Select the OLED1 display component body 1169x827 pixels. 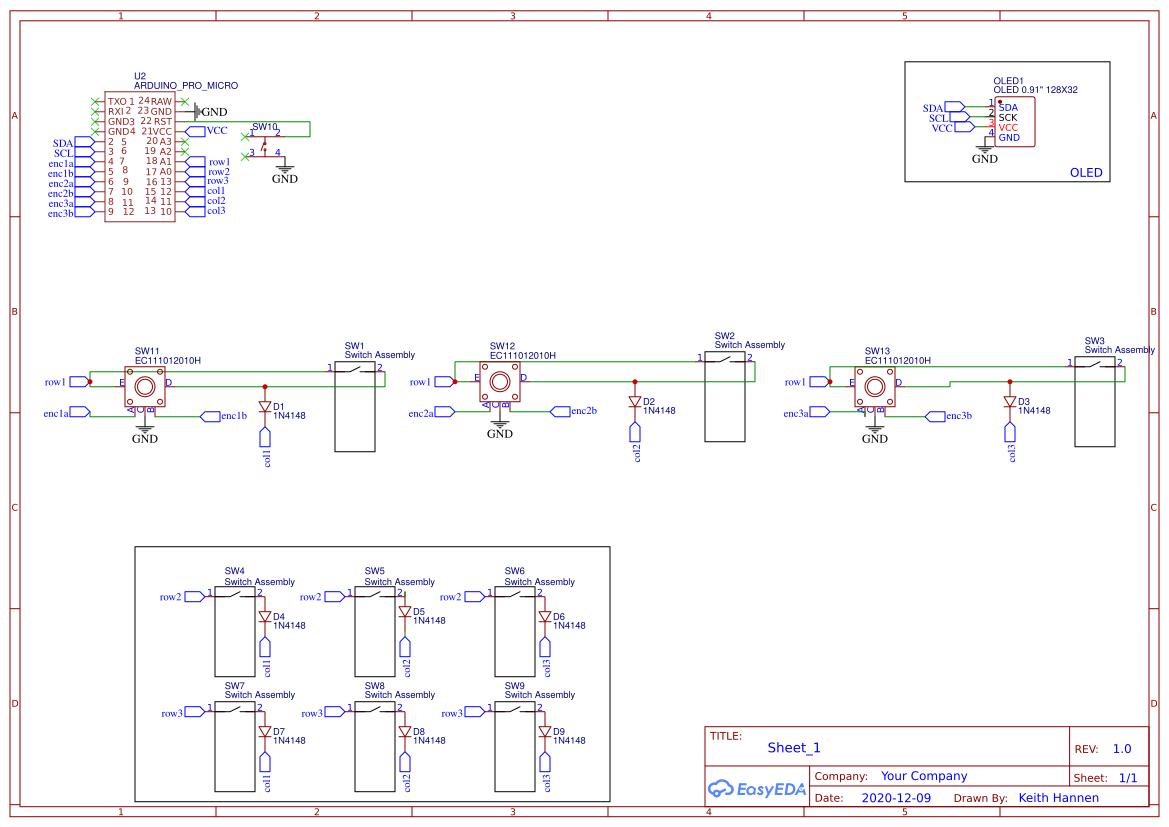click(x=1014, y=122)
